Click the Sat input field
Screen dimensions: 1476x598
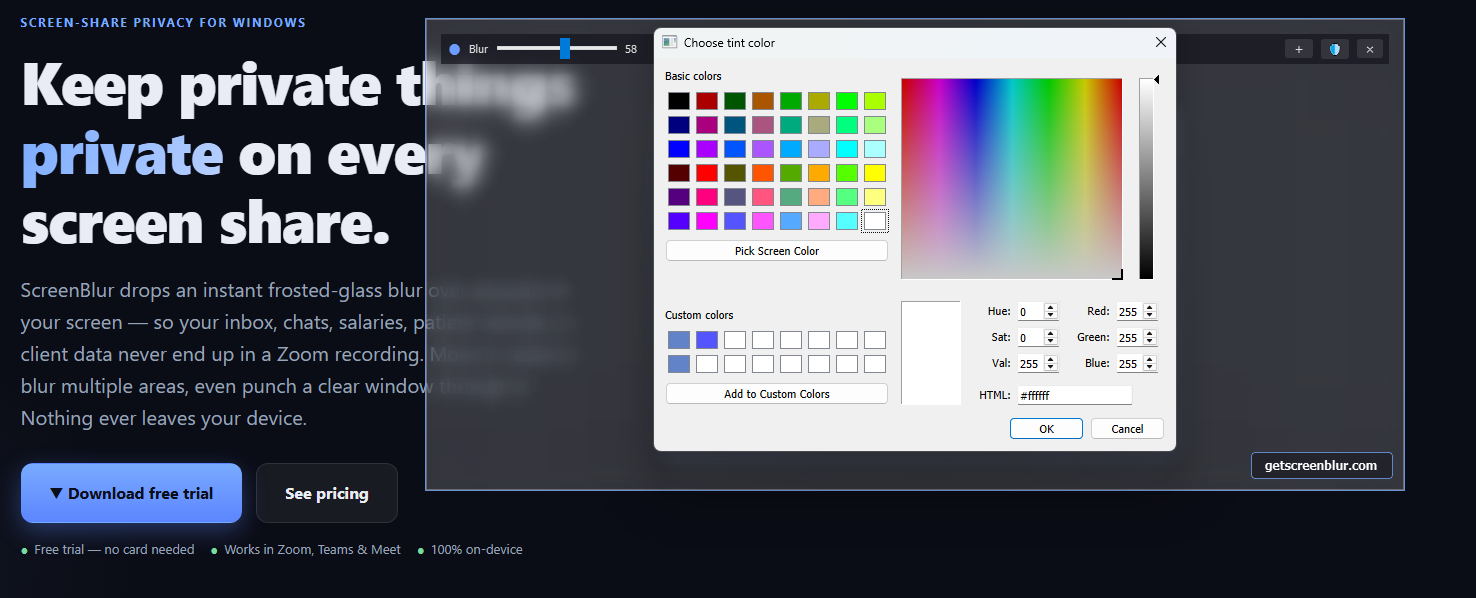1030,338
